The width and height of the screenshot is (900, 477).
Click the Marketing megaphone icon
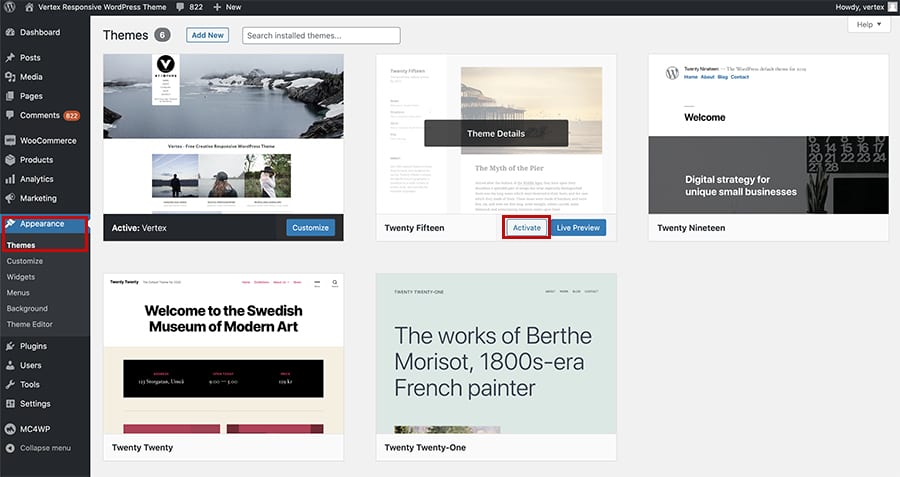pos(10,198)
